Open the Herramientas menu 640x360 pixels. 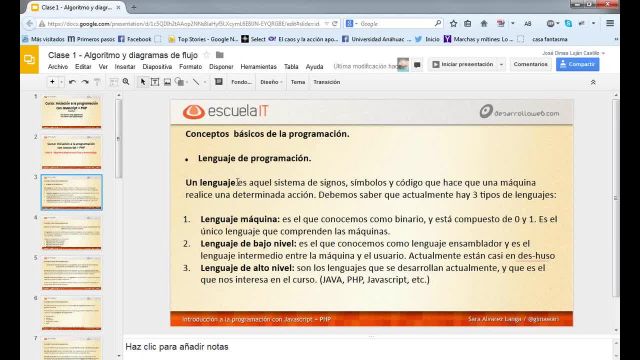coord(258,67)
